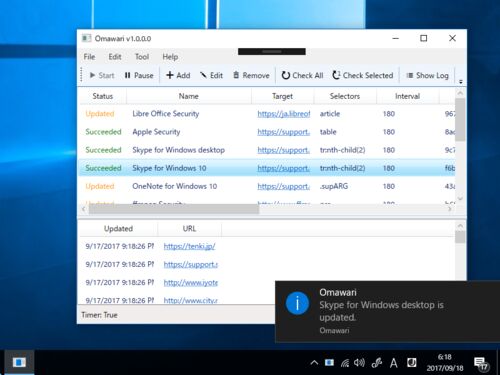The height and width of the screenshot is (375, 500).
Task: Open the http://www.city link in log
Action: click(191, 300)
